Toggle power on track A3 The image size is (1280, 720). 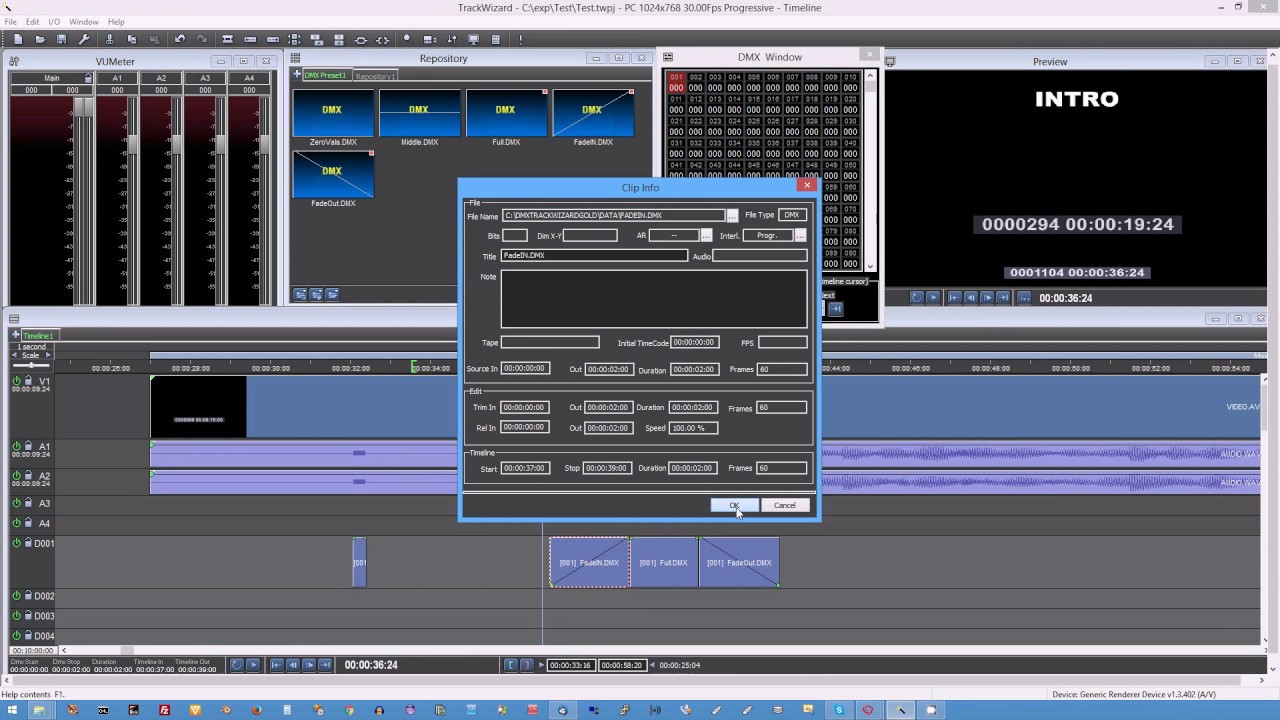tap(17, 503)
